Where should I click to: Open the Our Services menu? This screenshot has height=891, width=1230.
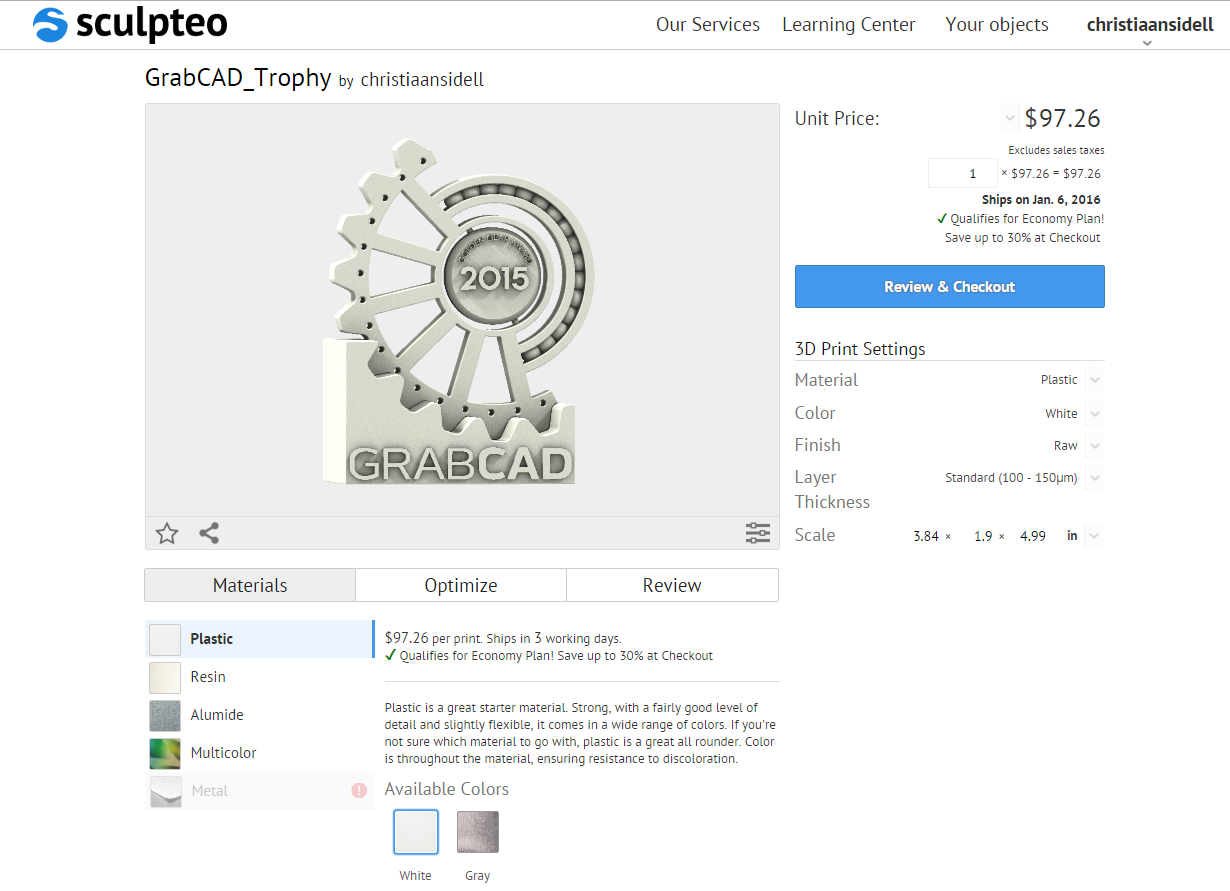(x=708, y=25)
